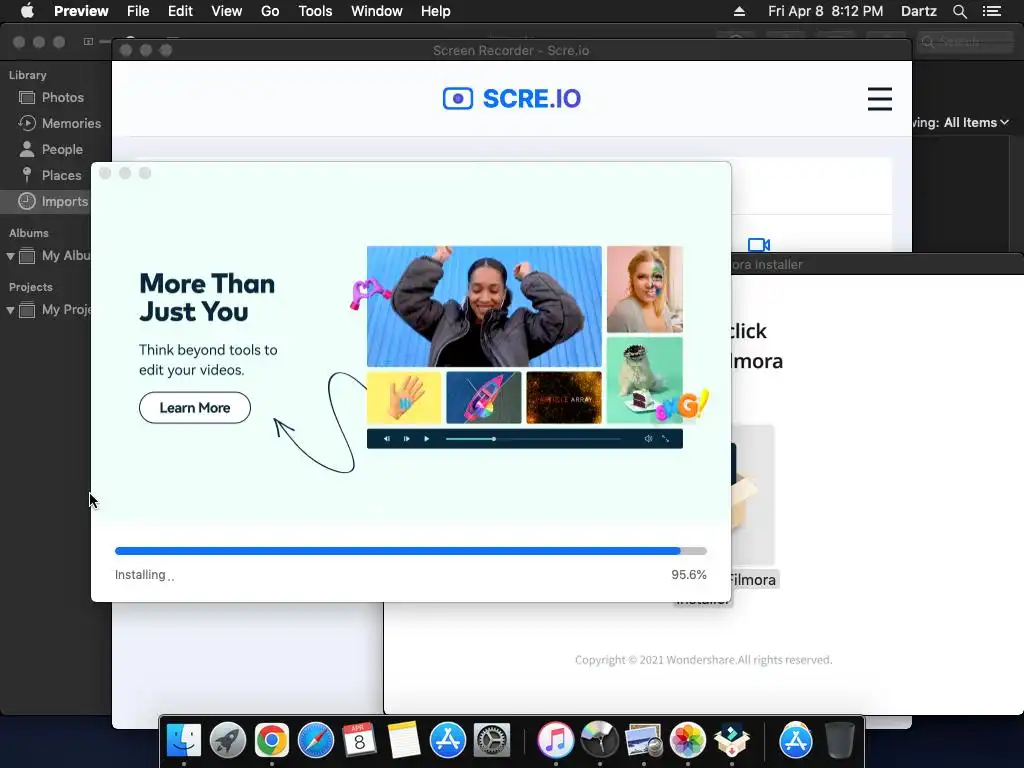Image resolution: width=1024 pixels, height=768 pixels.
Task: Click the blue camera icon on Scre.io page
Action: coord(758,245)
